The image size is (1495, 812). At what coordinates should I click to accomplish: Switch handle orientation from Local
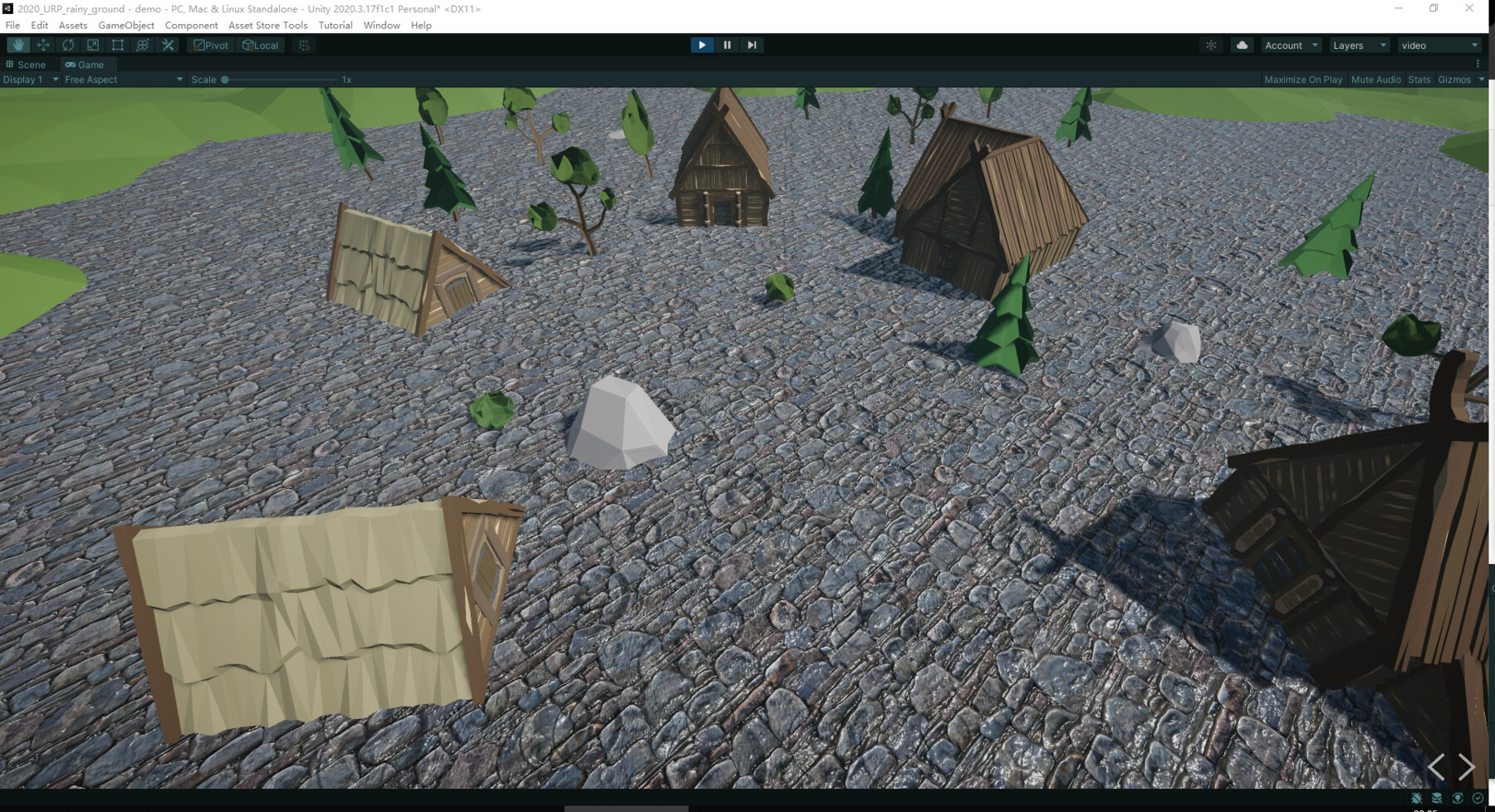(260, 45)
